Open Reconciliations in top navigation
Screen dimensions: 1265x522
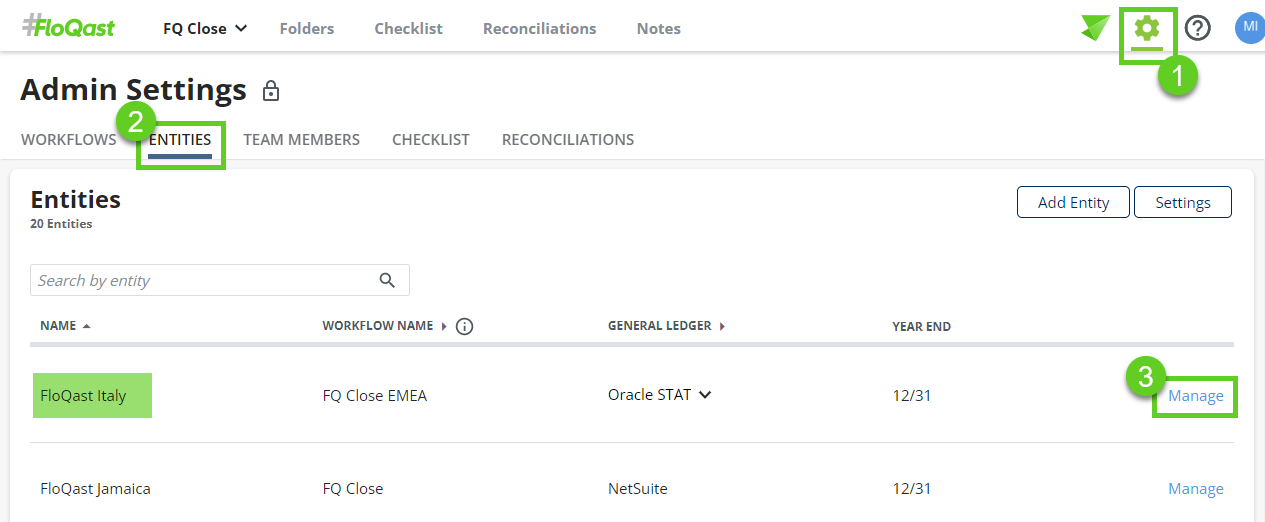[540, 29]
